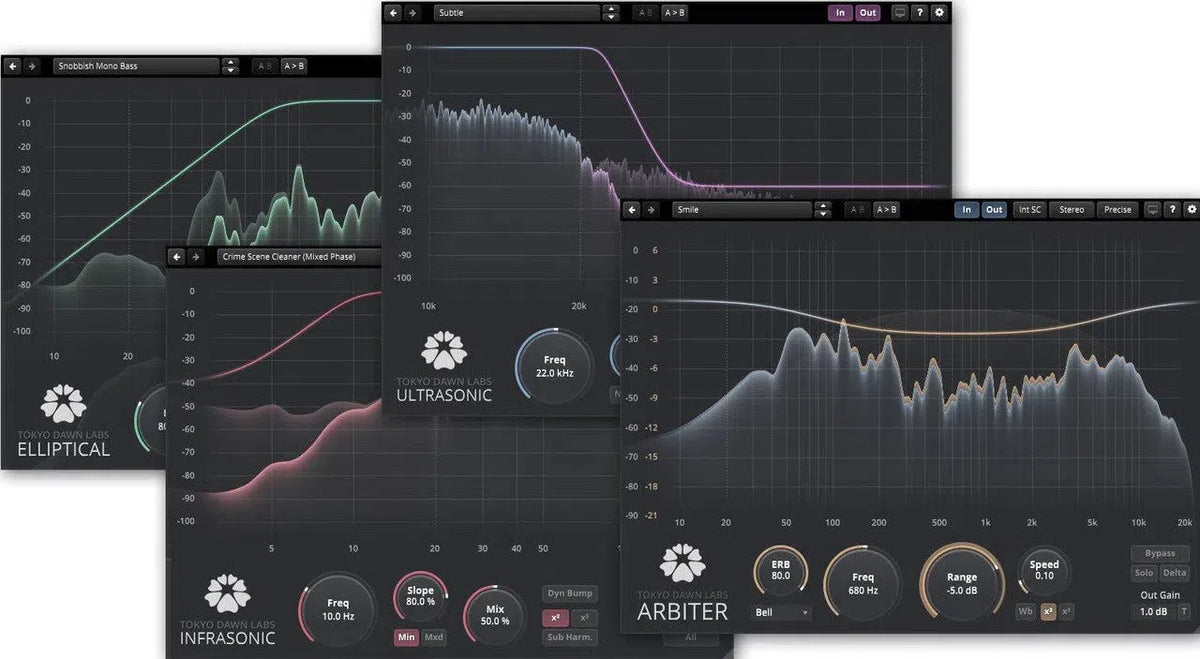Viewport: 1200px width, 659px height.
Task: Click the Out Gain value field
Action: tap(1152, 611)
